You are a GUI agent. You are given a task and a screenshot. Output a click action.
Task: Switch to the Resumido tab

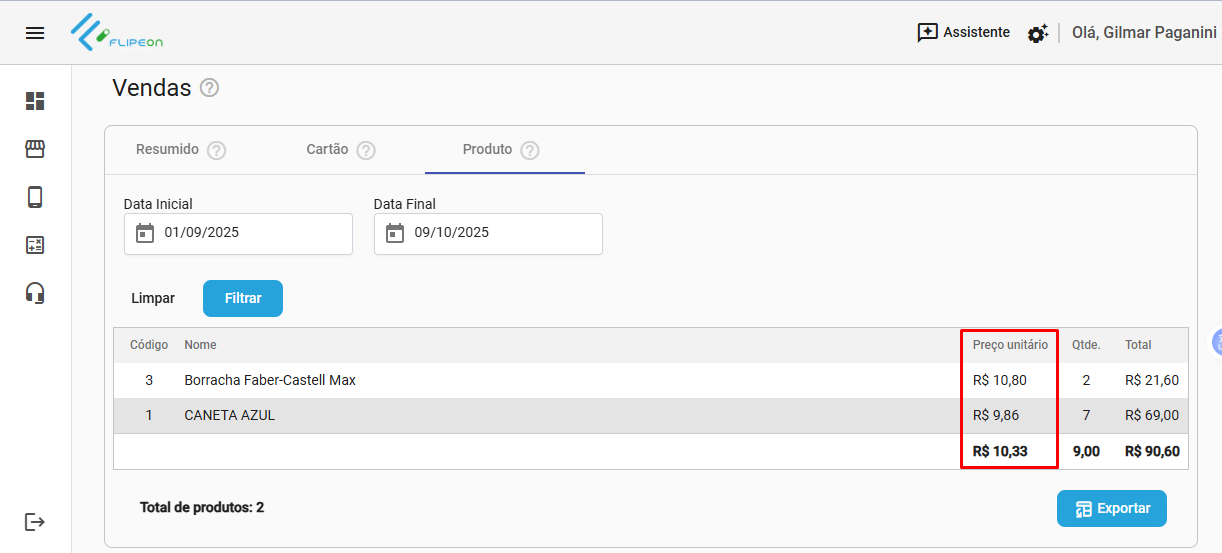(x=167, y=149)
